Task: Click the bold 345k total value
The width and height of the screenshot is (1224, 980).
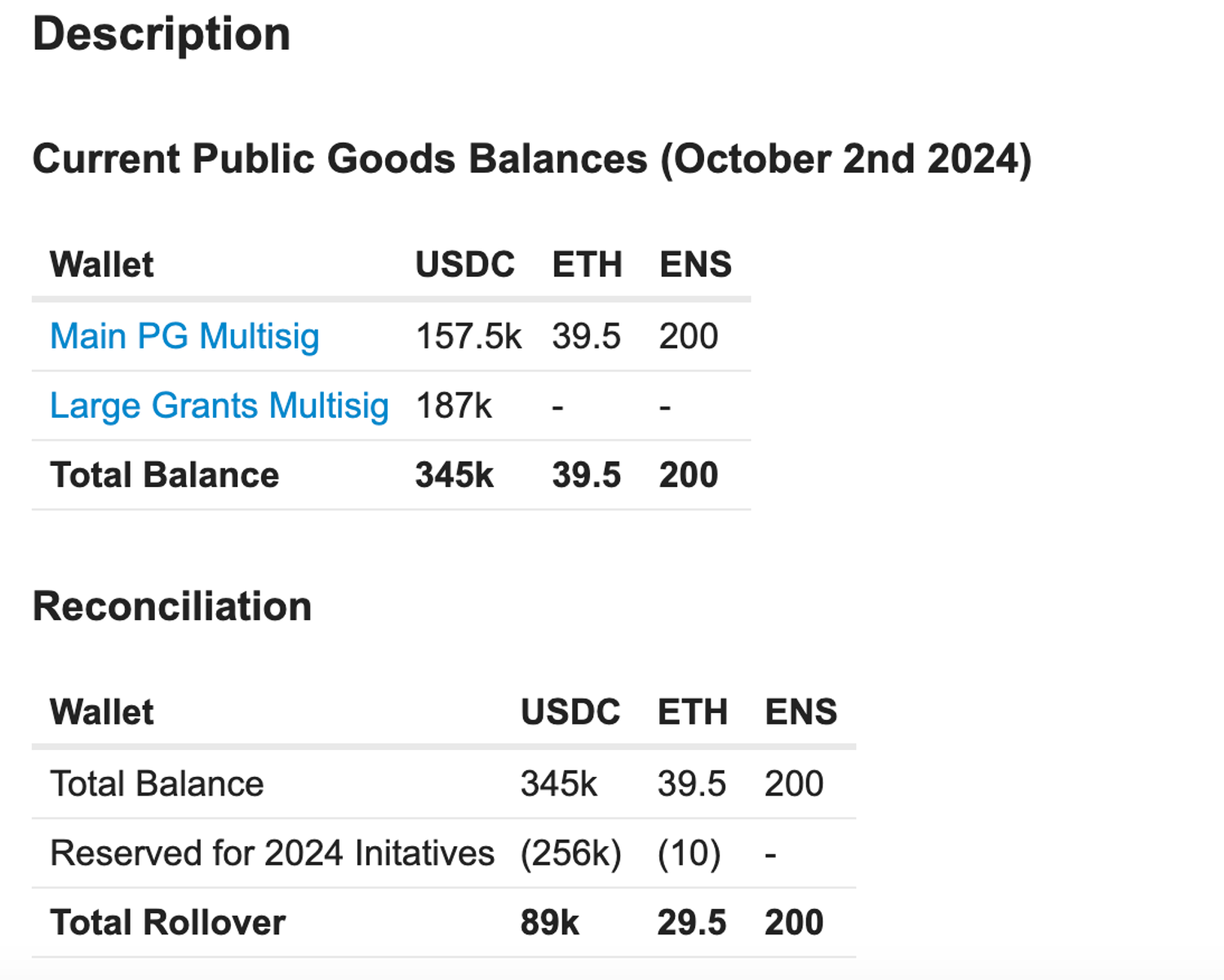Action: click(454, 476)
